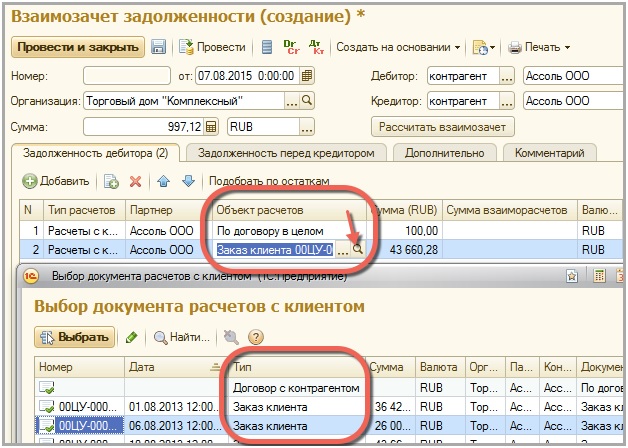Click Подобрать по остаткам button
Image resolution: width=628 pixels, height=448 pixels.
click(269, 181)
